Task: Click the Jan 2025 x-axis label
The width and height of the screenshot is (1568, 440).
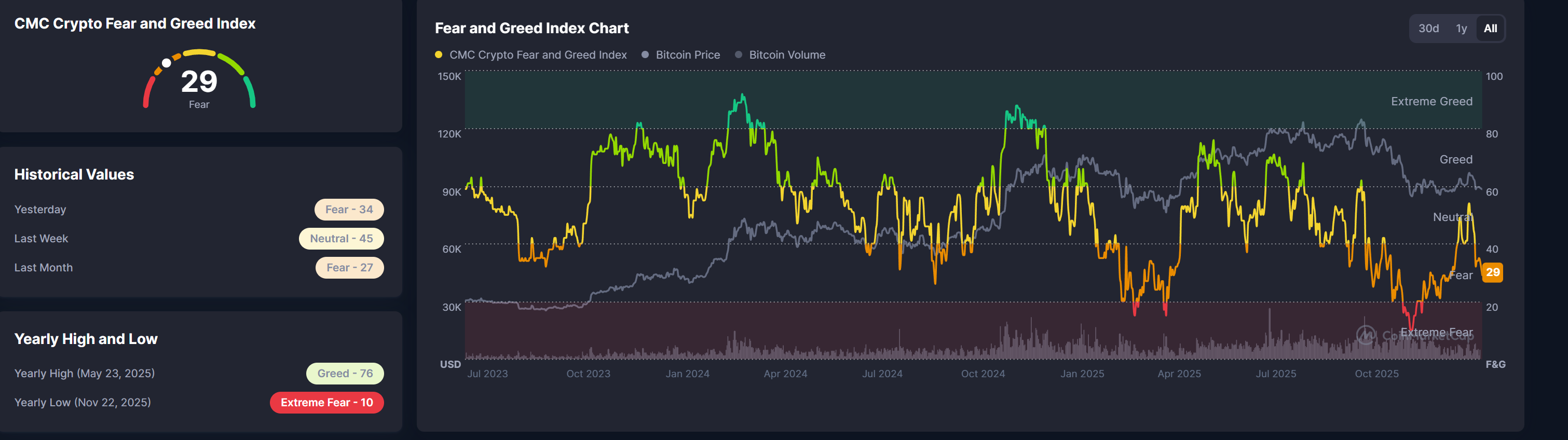Action: (x=1082, y=374)
